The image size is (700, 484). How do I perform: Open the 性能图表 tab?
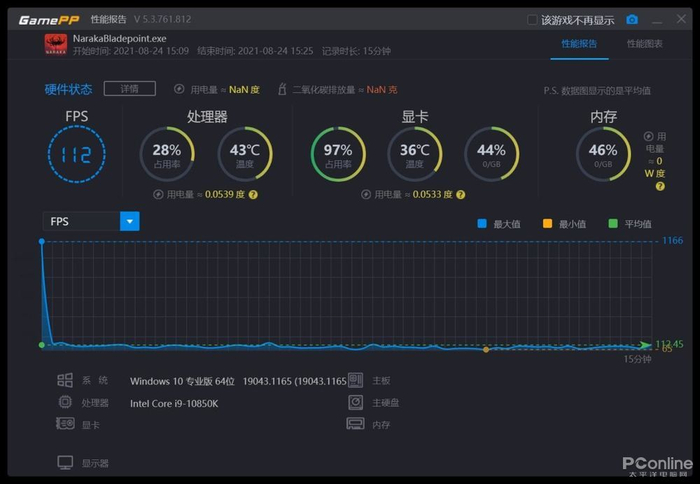click(x=644, y=44)
